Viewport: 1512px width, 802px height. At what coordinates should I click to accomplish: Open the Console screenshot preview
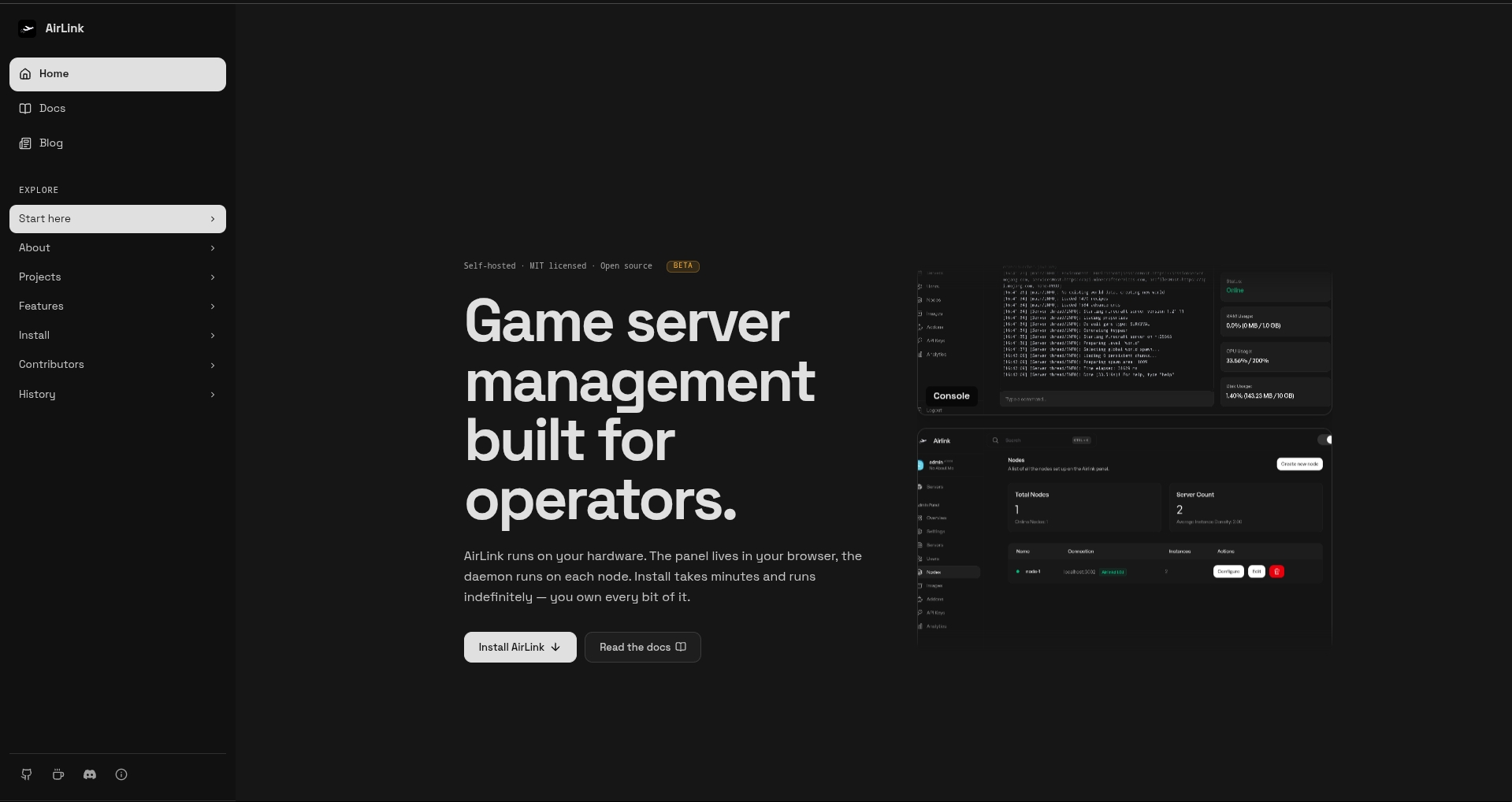coord(1124,341)
